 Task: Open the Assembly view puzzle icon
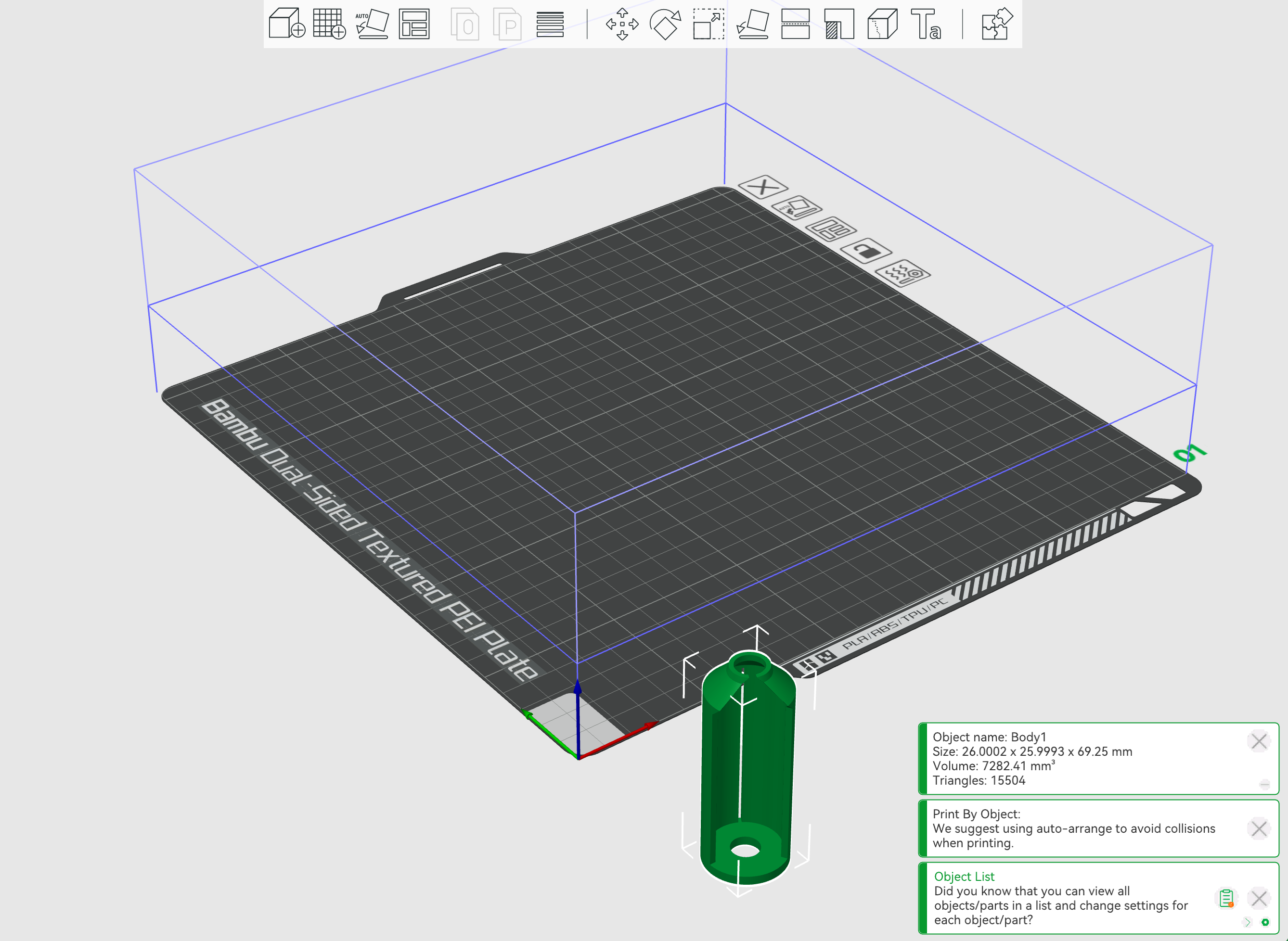pyautogui.click(x=996, y=25)
